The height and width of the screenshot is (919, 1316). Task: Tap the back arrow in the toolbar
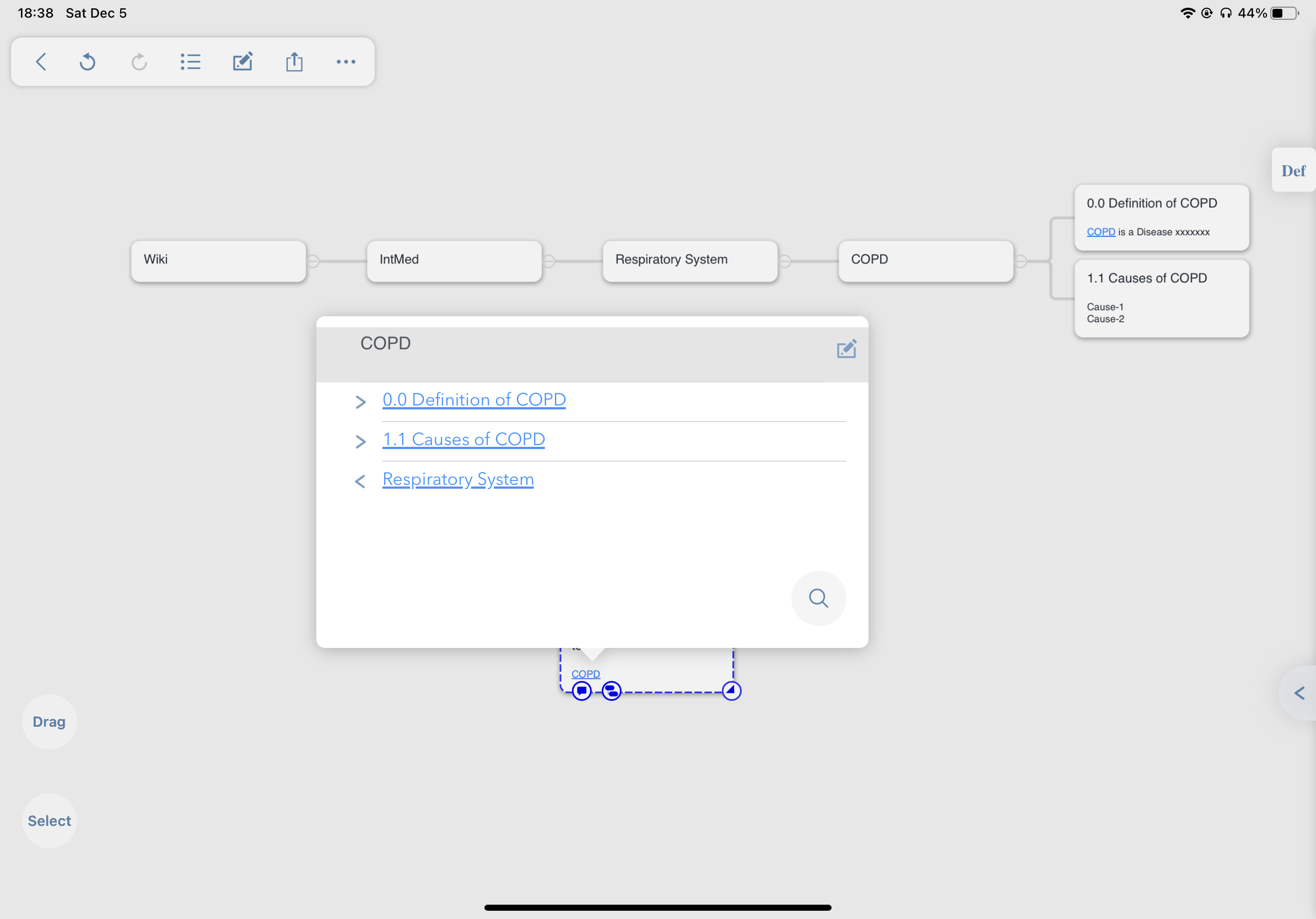point(41,62)
